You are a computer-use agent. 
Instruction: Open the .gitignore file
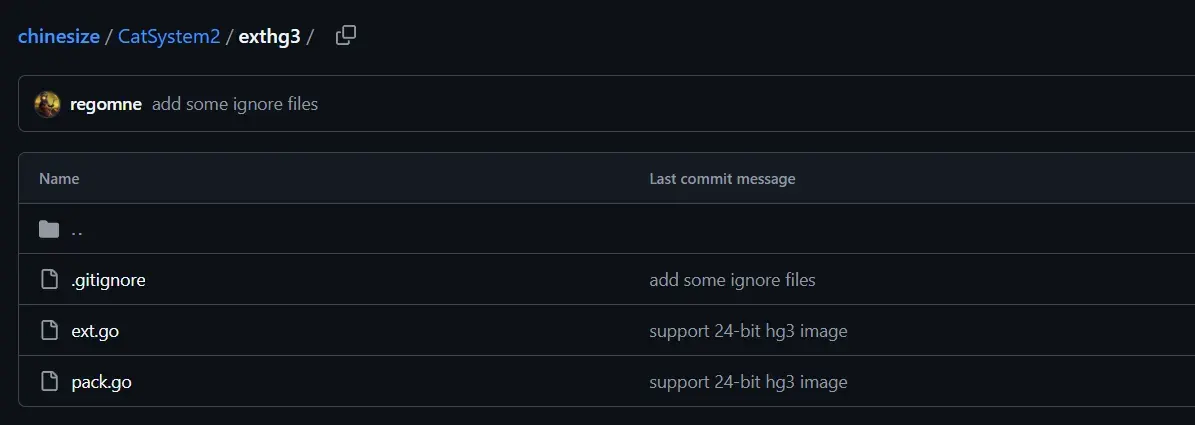point(108,280)
